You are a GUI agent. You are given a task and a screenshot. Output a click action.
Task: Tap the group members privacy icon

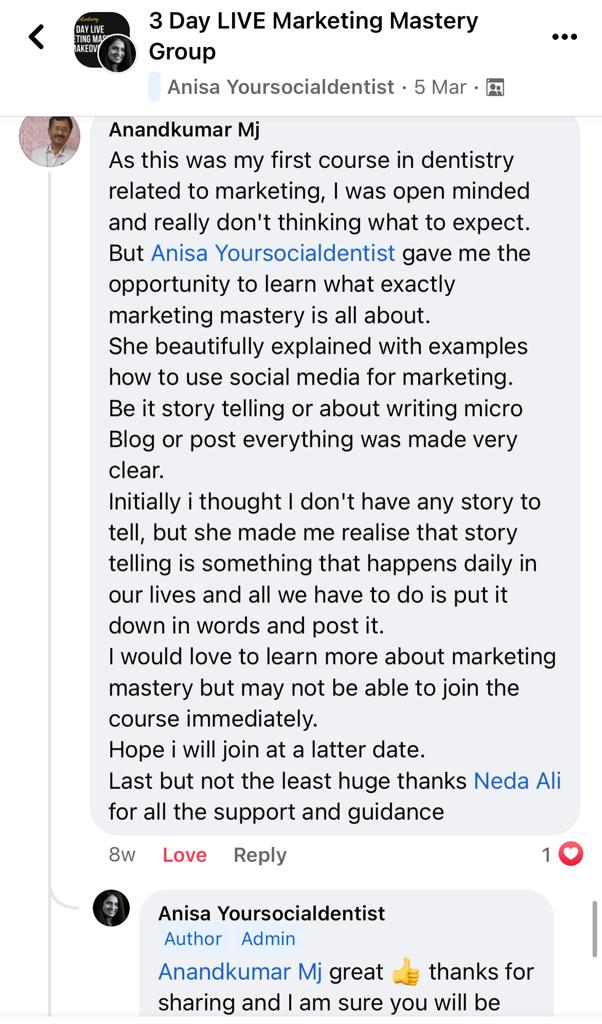pyautogui.click(x=494, y=87)
